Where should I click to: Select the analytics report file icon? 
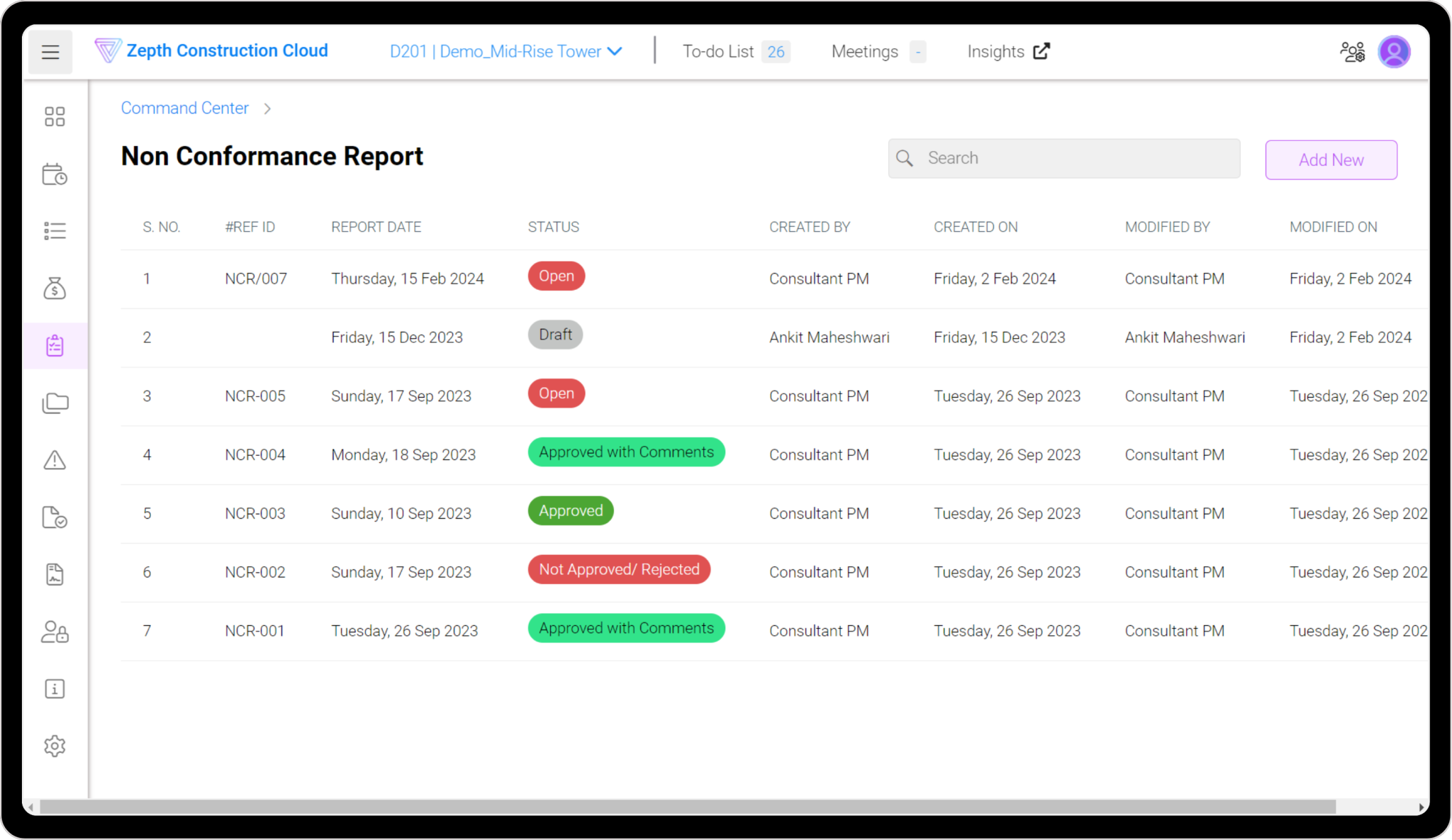[55, 574]
